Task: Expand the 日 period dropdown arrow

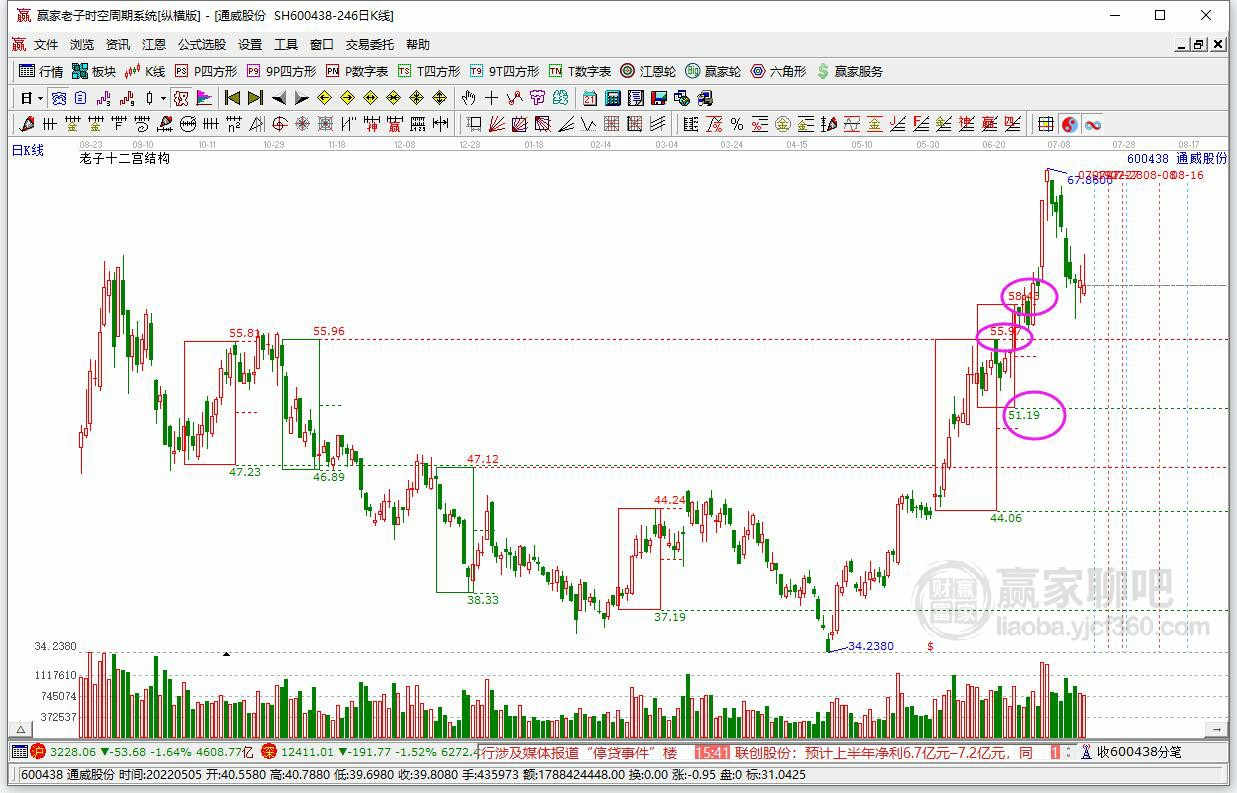Action: (x=40, y=98)
